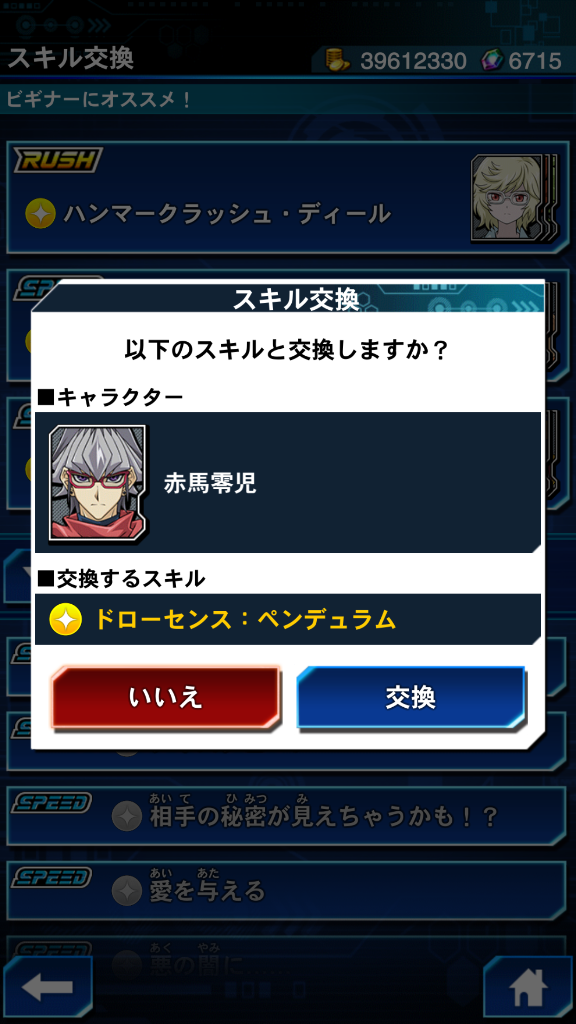Tap the gold skill star icon in dialog

point(65,619)
